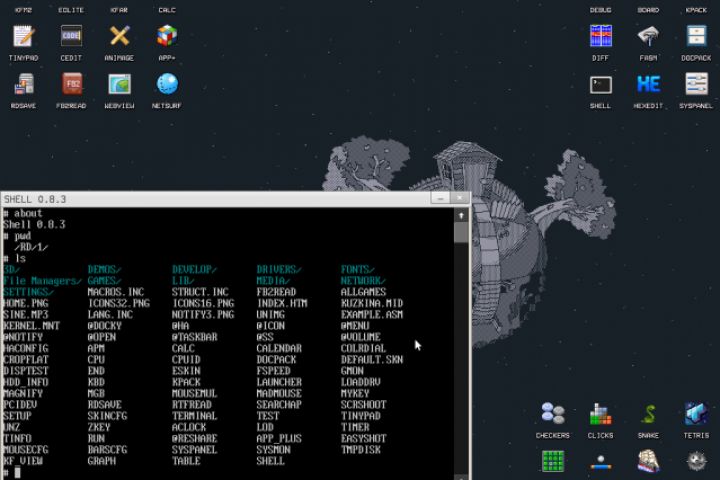Click the KFAR desktop label
Screen dimensions: 720x480
(119, 10)
